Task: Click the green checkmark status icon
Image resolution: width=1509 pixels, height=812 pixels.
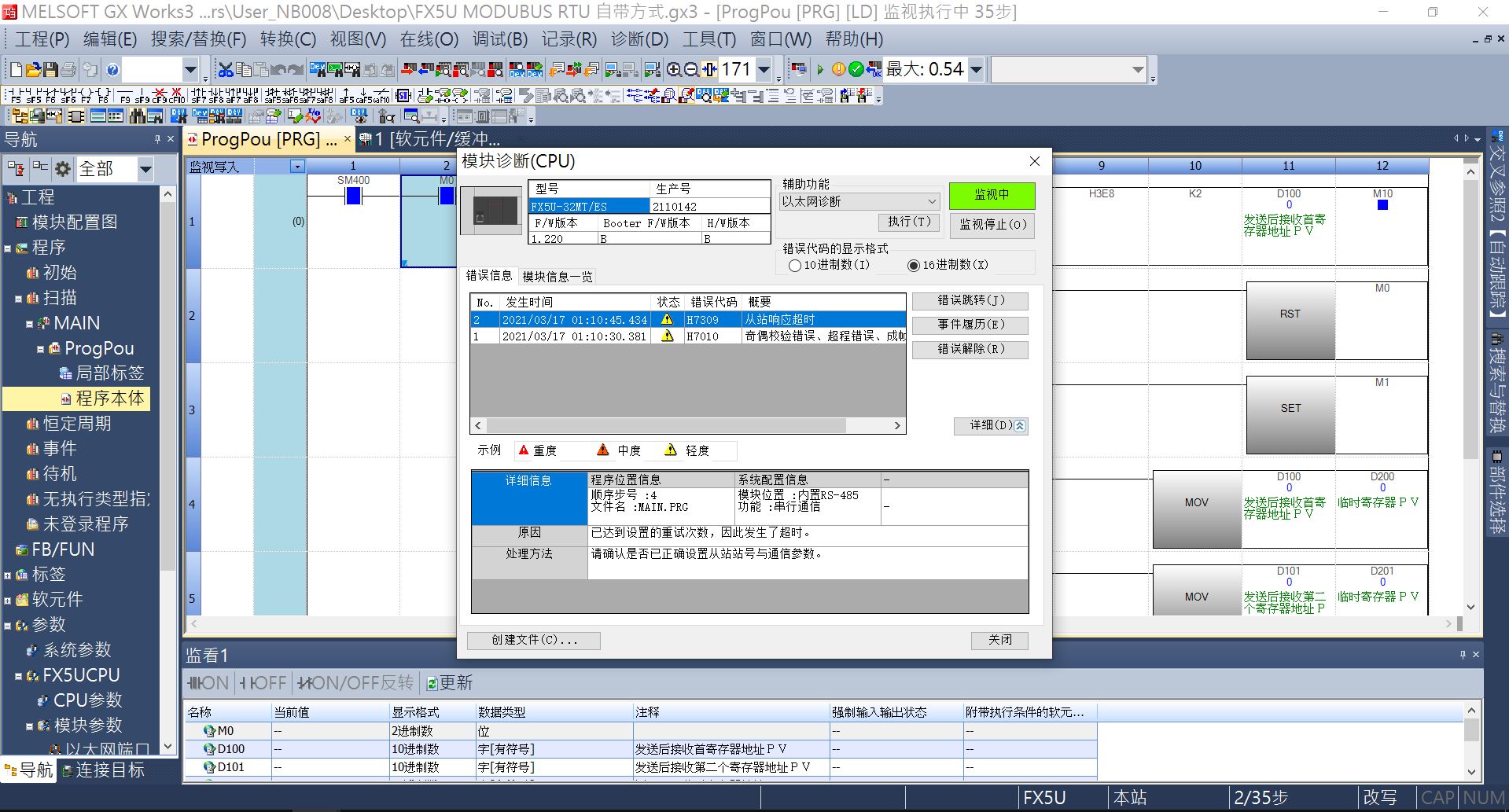Action: 856,70
